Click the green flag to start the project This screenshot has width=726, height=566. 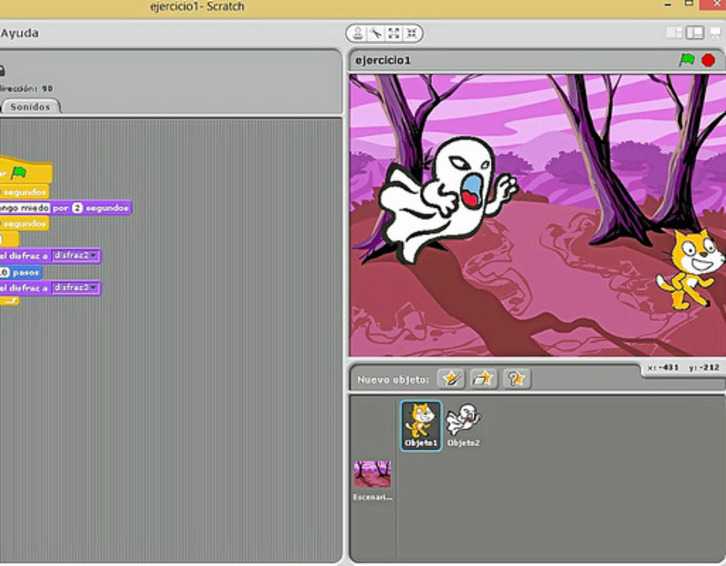click(x=687, y=60)
